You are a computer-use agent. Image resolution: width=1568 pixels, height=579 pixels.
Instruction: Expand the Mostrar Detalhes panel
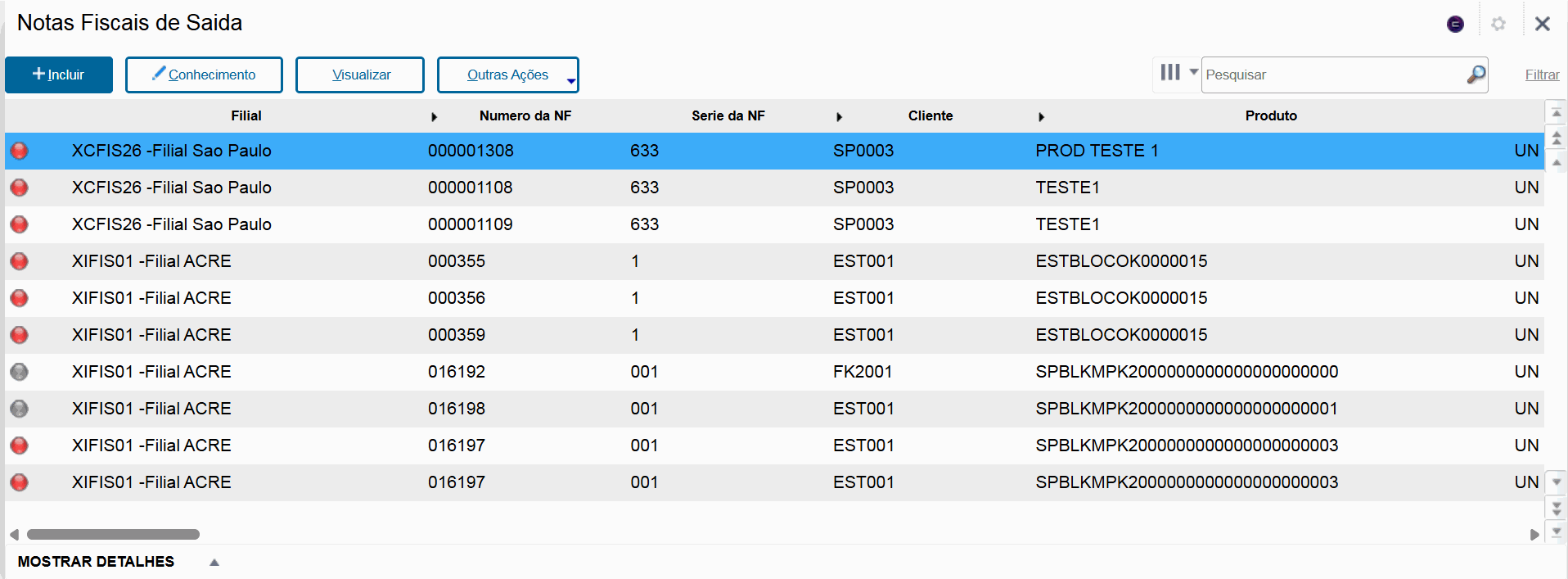click(x=214, y=562)
